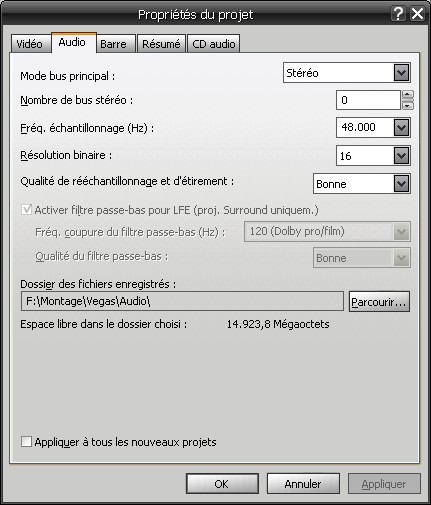Toggle Activer filtre passe-bas pour LFE checkbox

[x=26, y=210]
